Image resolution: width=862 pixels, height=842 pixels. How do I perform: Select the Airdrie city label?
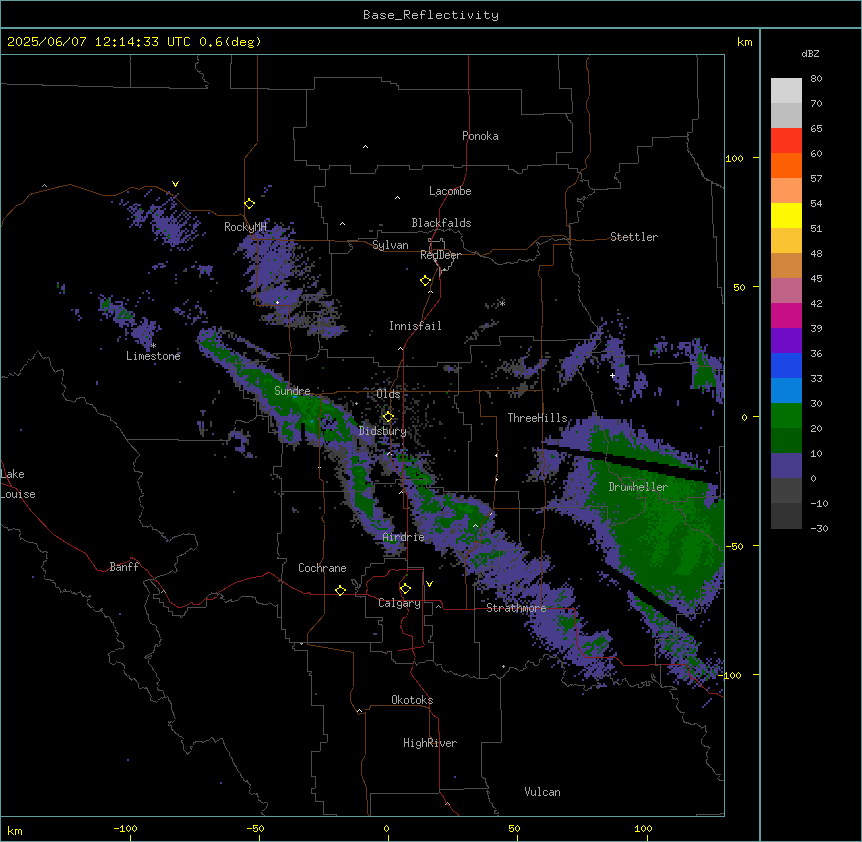[404, 537]
